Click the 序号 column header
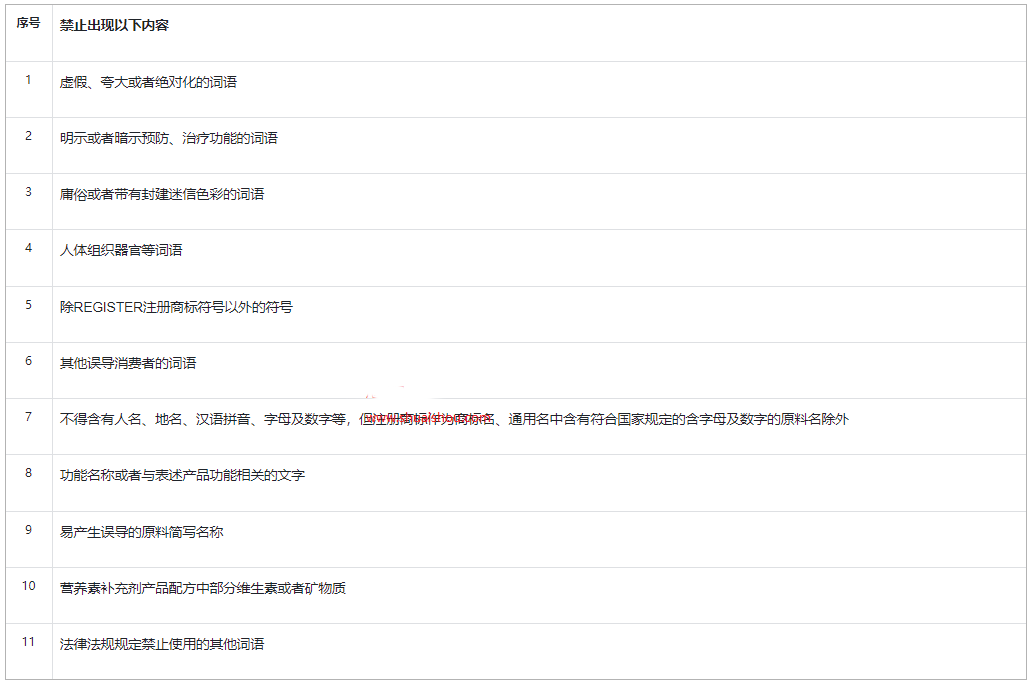 click(28, 24)
